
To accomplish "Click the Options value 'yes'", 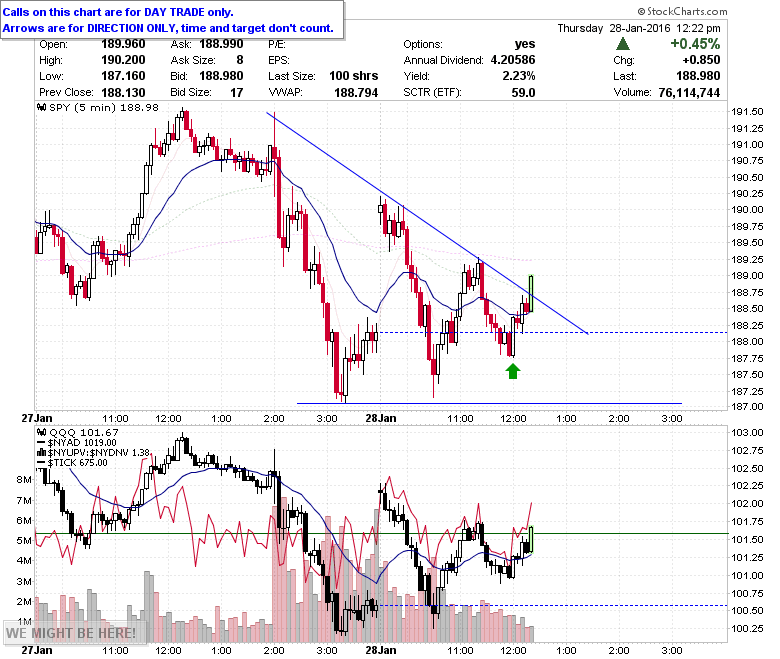I will tap(525, 44).
